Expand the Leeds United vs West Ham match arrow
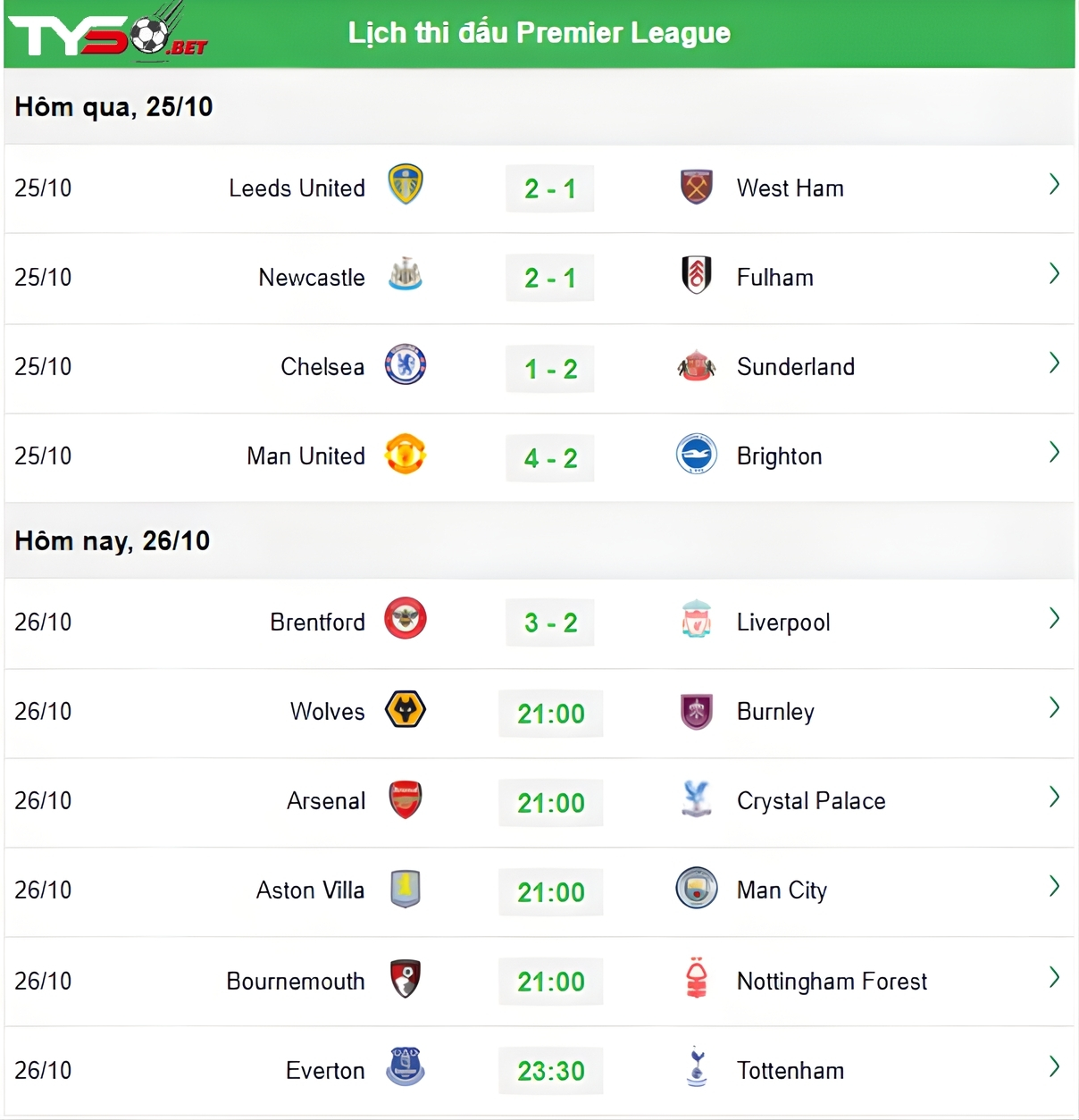This screenshot has width=1079, height=1120. click(1054, 185)
